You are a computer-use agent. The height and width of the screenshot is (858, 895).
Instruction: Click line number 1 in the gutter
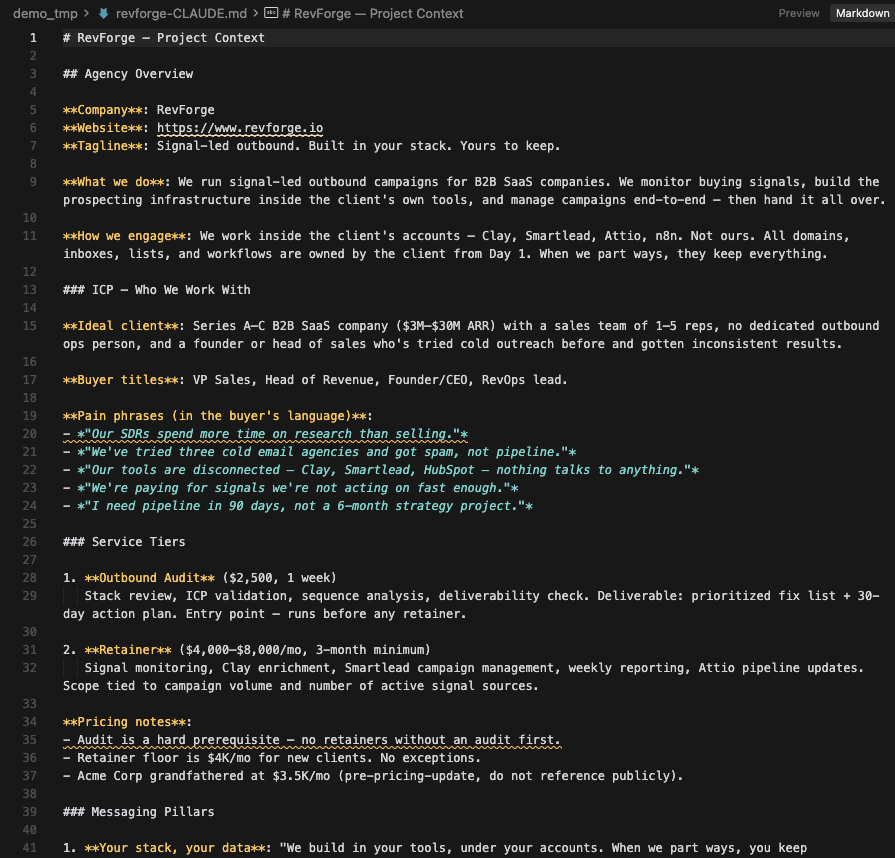[x=33, y=38]
